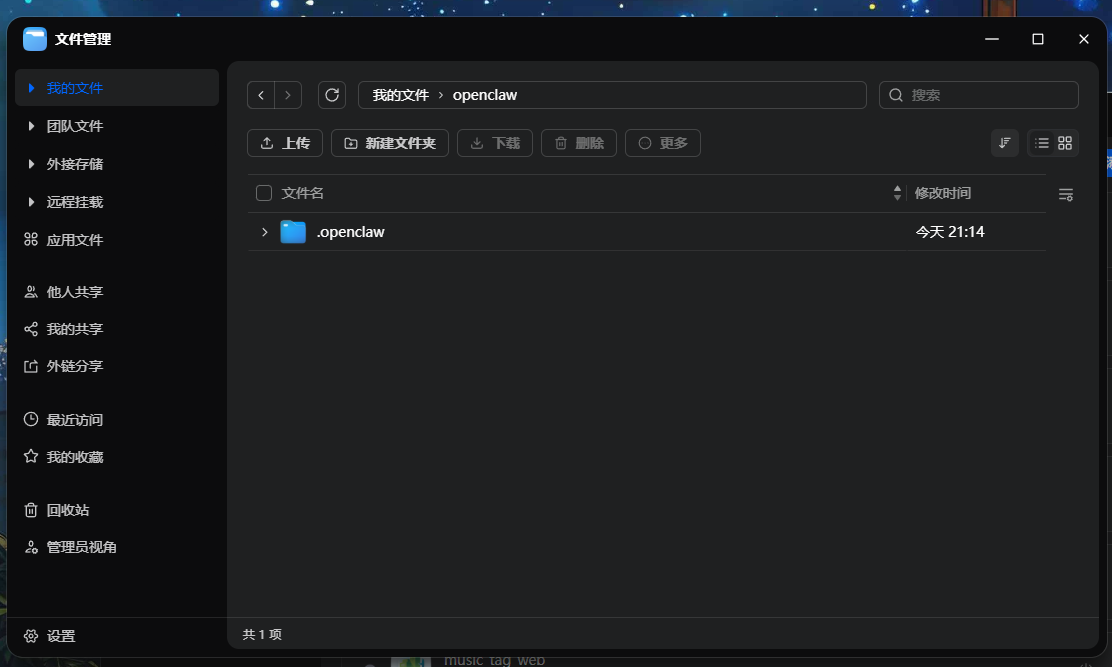This screenshot has height=667, width=1112.
Task: Tick the select-all checkbox beside 文件名
Action: click(x=264, y=193)
